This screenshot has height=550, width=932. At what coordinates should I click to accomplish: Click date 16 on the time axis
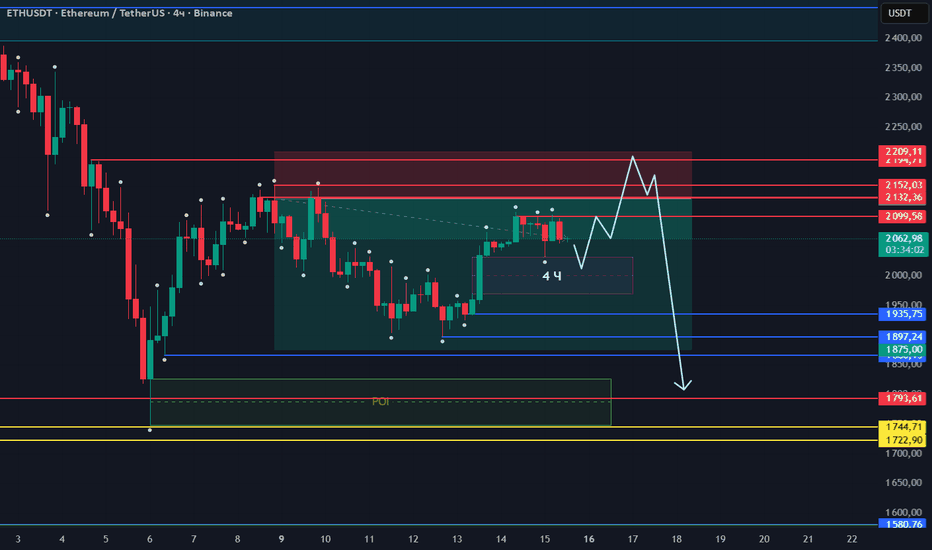(x=588, y=539)
